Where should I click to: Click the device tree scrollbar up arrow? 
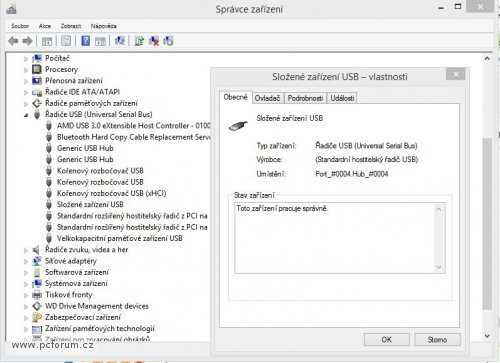point(487,58)
